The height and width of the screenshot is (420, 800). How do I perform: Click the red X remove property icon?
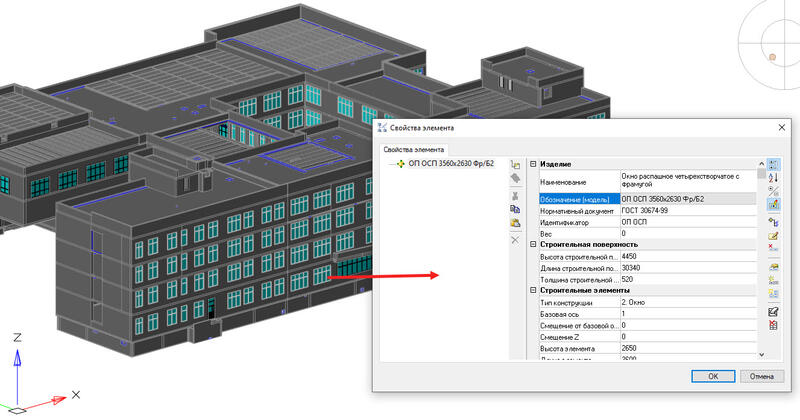point(773,247)
